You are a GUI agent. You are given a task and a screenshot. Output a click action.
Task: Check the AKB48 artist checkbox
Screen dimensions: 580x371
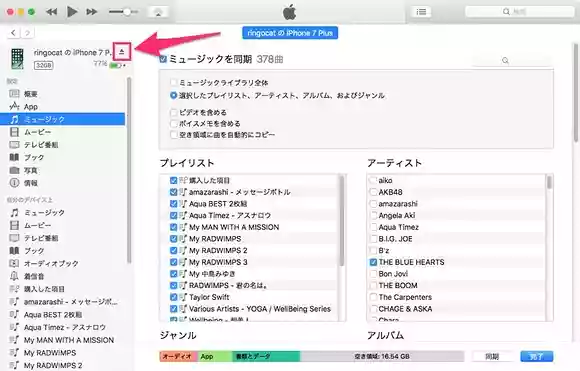click(373, 192)
